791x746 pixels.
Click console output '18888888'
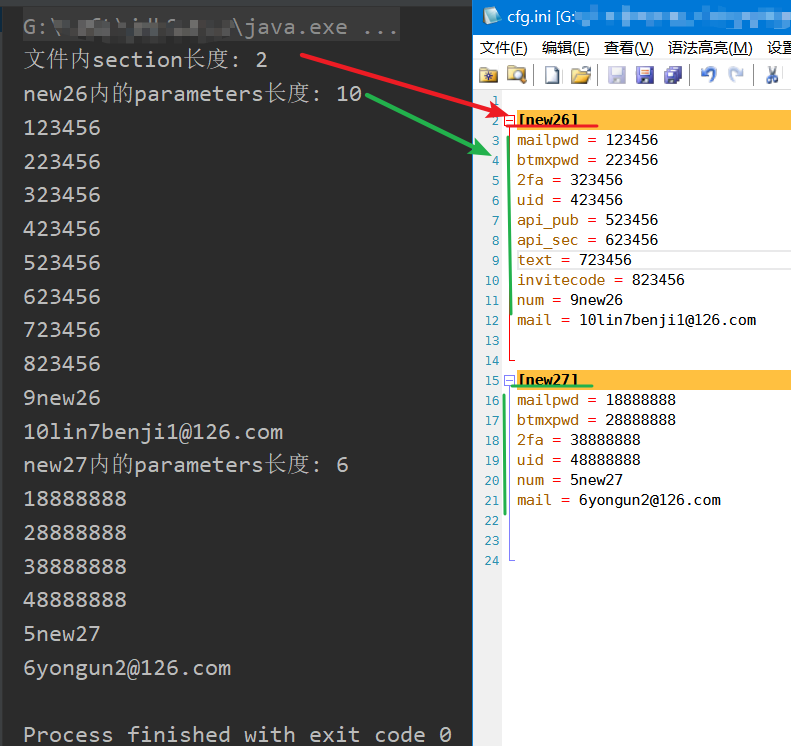click(75, 498)
